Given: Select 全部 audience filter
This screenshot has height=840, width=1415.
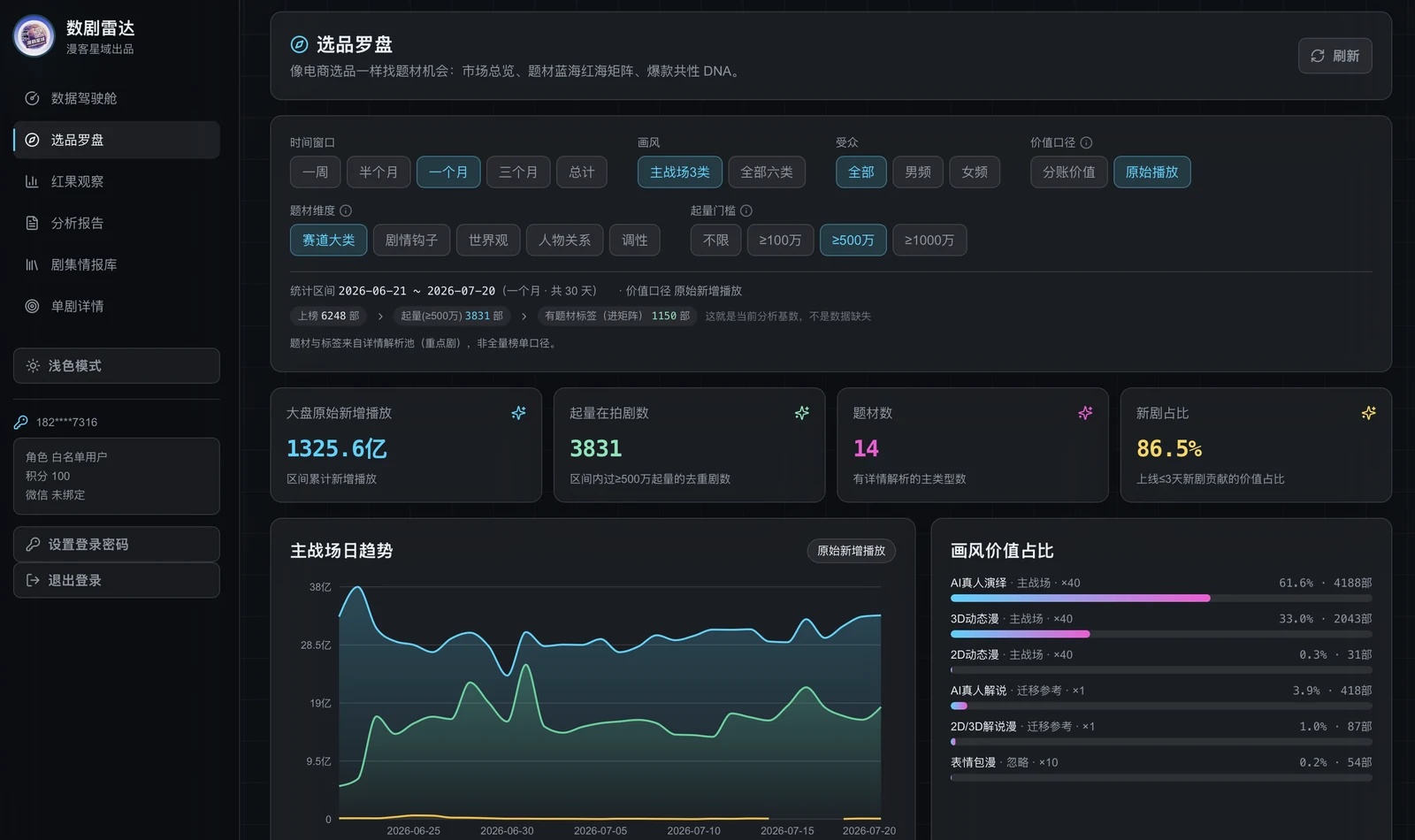Looking at the screenshot, I should pyautogui.click(x=861, y=172).
